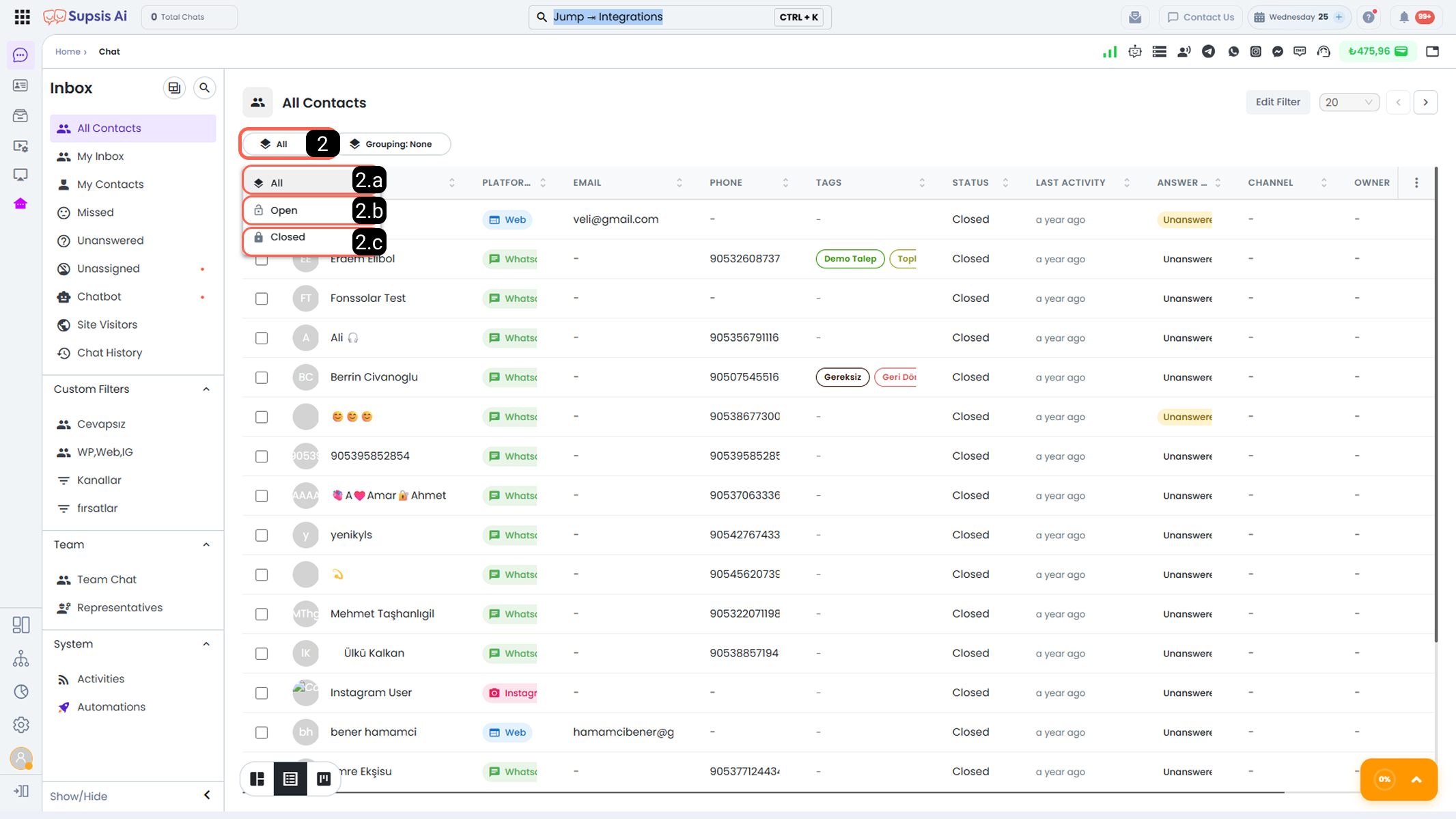
Task: Click the Demo Talep tag
Action: point(850,259)
